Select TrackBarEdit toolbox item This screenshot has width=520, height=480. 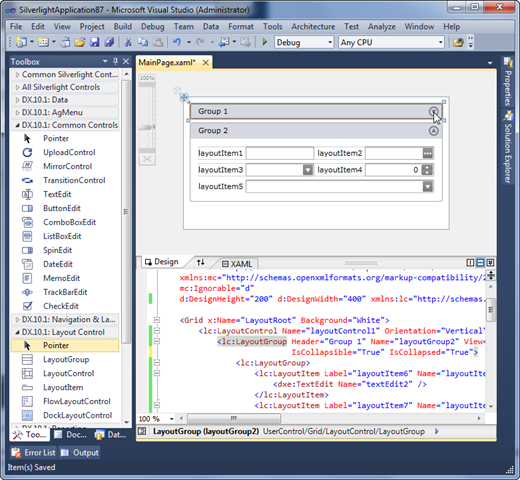point(65,292)
